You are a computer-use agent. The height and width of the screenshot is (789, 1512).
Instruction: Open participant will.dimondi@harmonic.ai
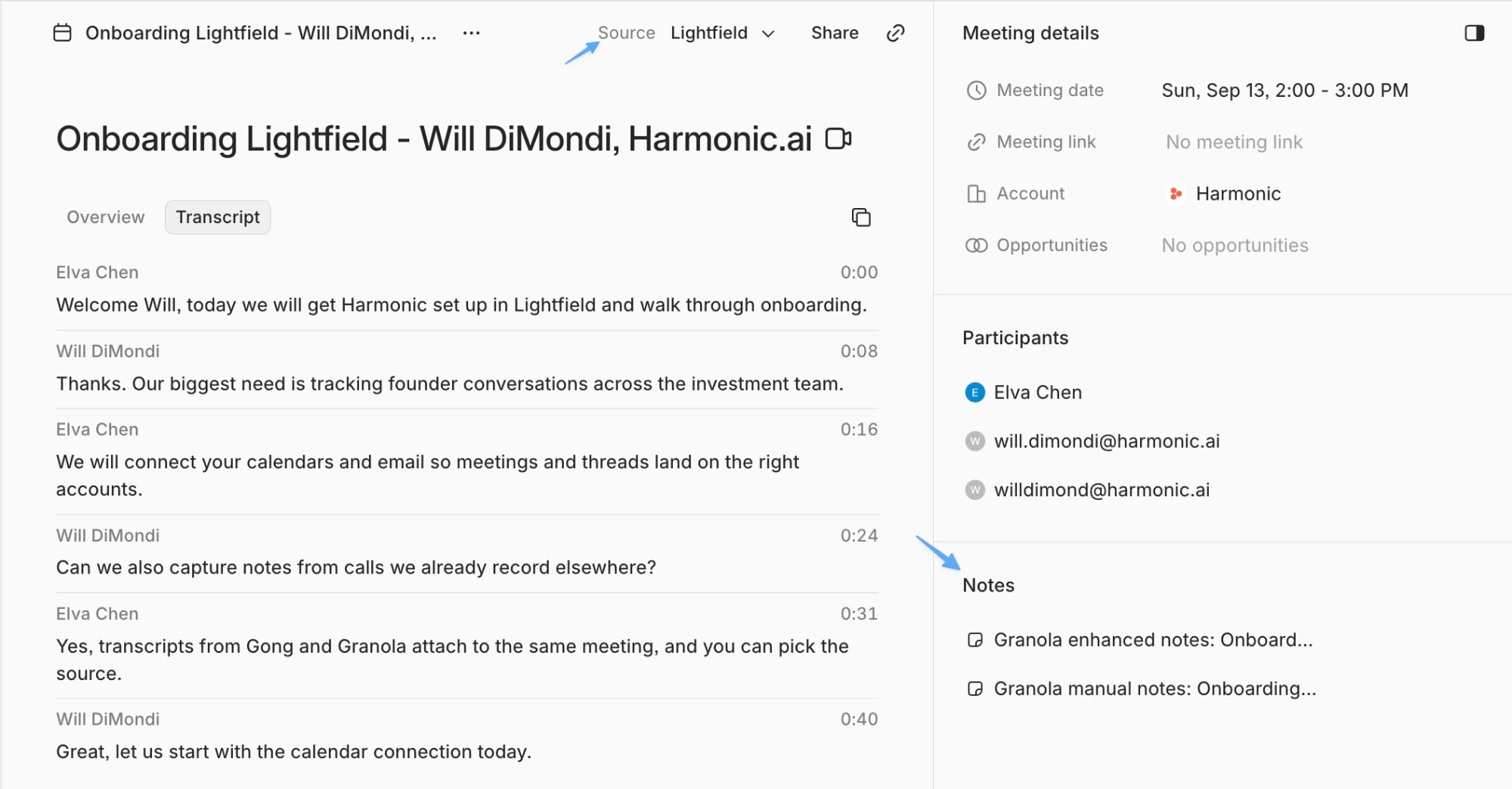click(1107, 441)
